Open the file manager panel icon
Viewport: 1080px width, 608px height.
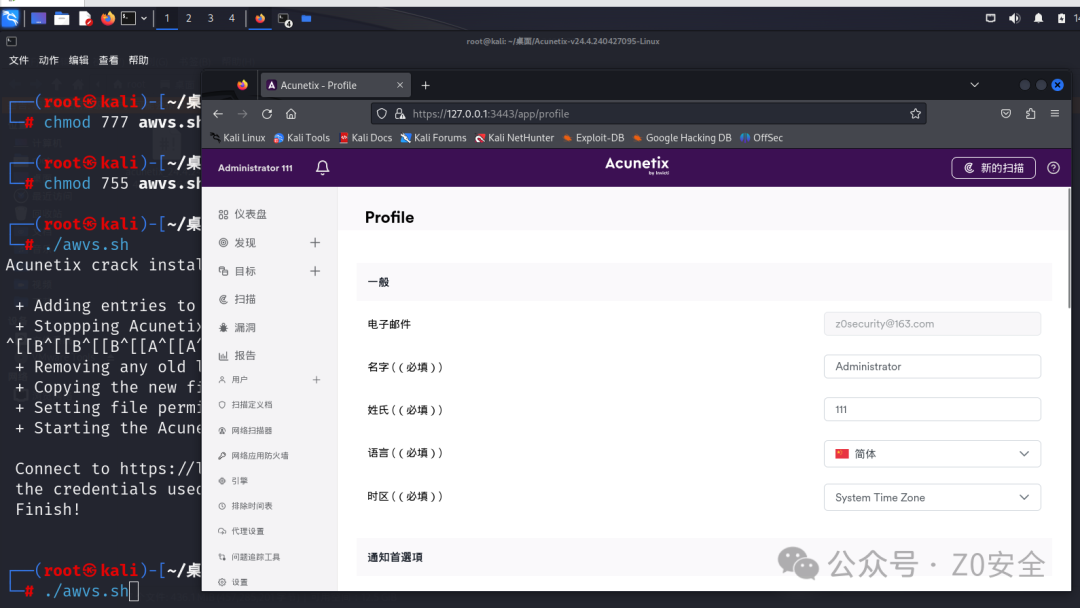pos(62,19)
